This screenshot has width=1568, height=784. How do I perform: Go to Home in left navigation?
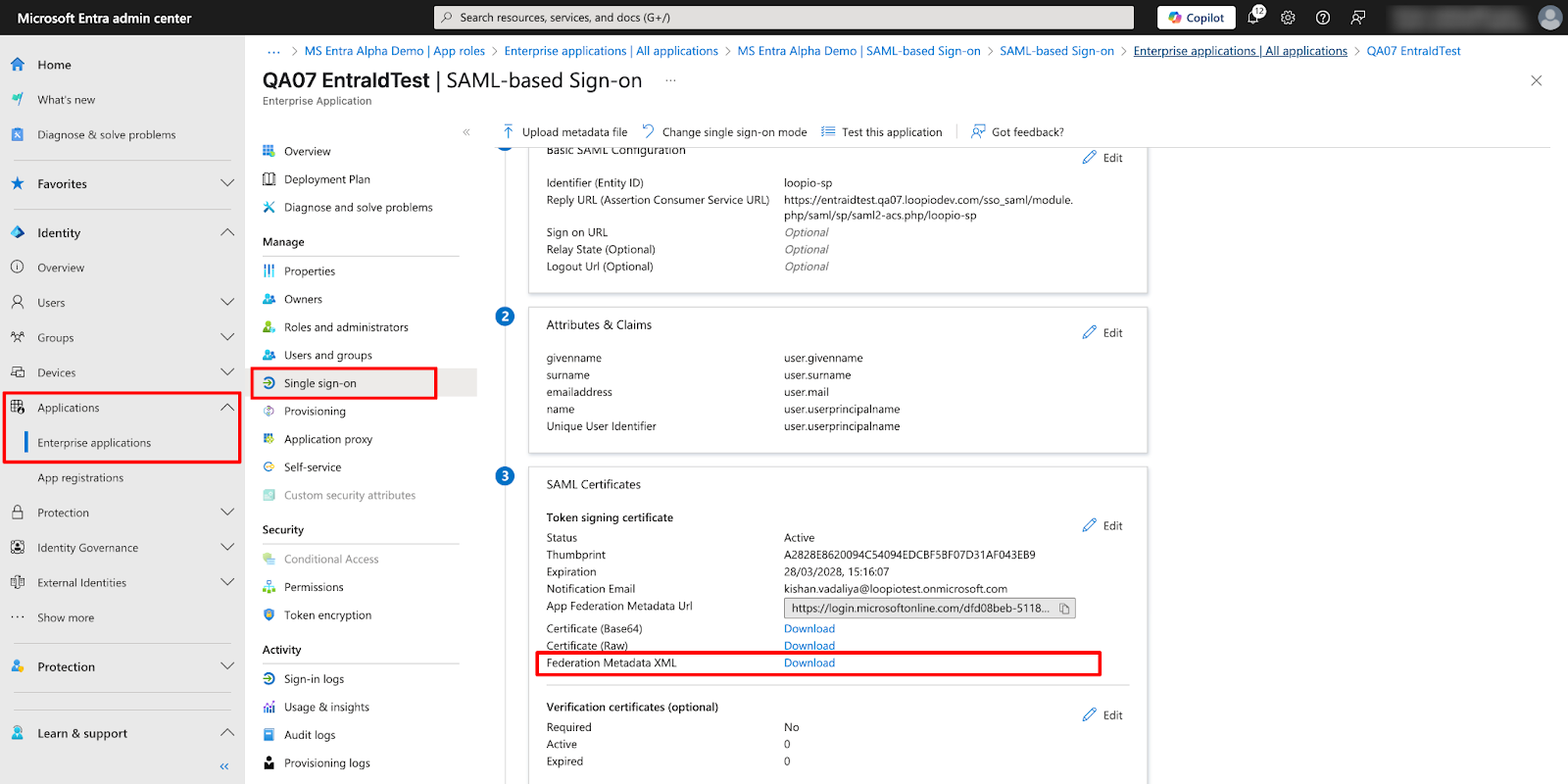click(x=54, y=65)
